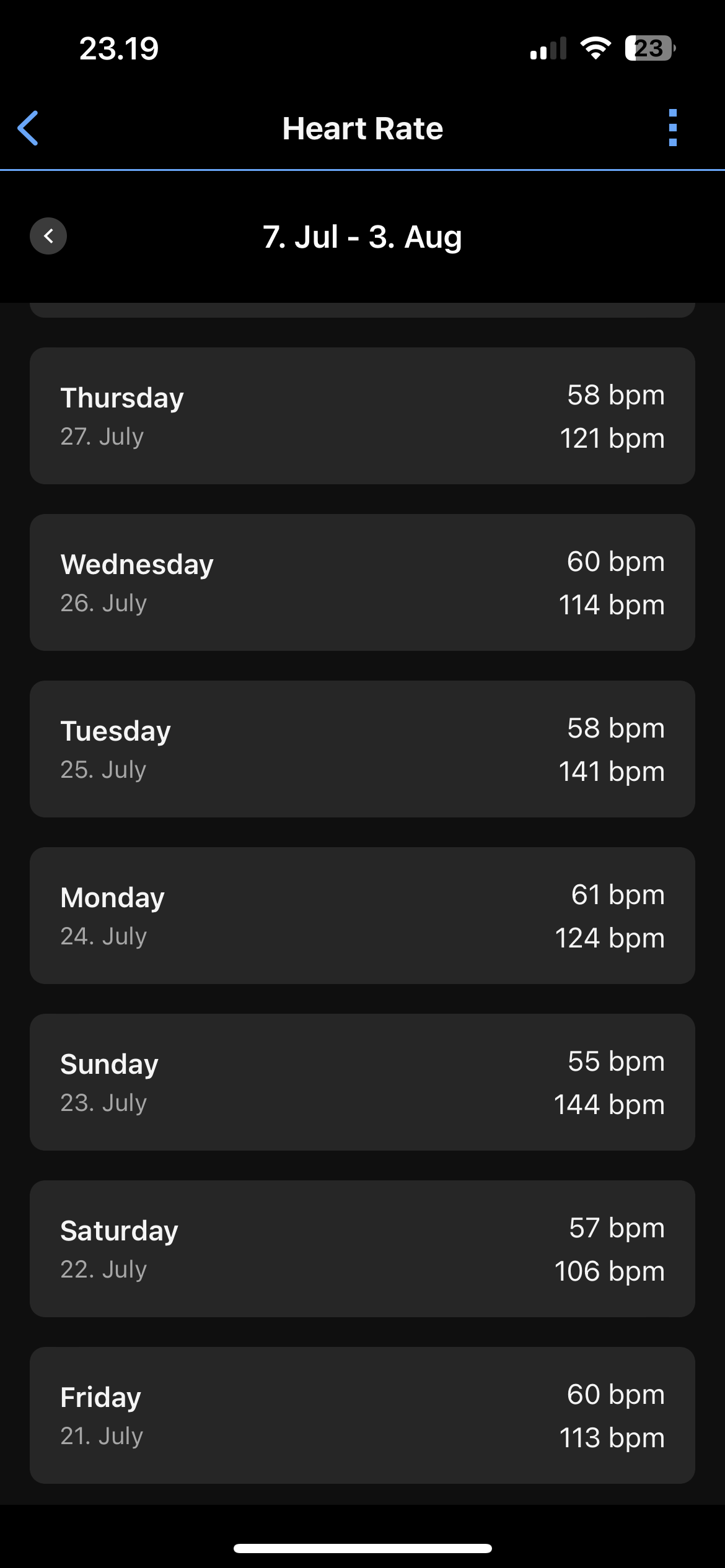The height and width of the screenshot is (1568, 725).
Task: Tap the cellular signal bars
Action: click(x=548, y=48)
